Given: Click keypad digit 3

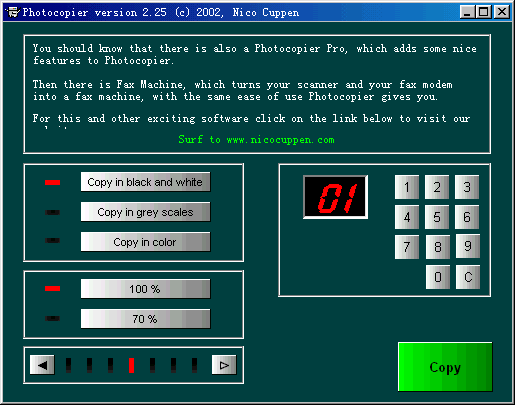Looking at the screenshot, I should pos(467,187).
